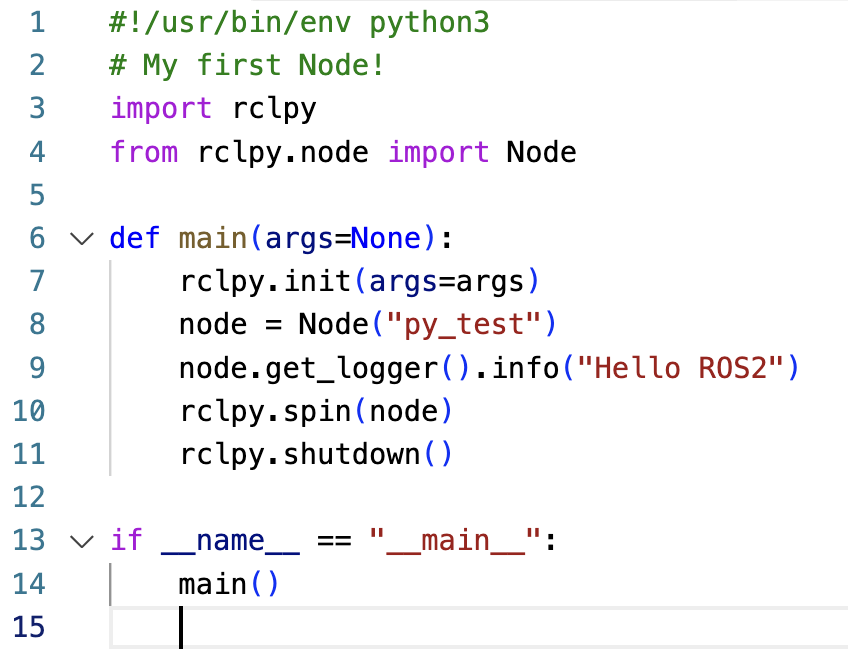Click line number 8 in gutter
This screenshot has height=662, width=848.
tap(37, 325)
